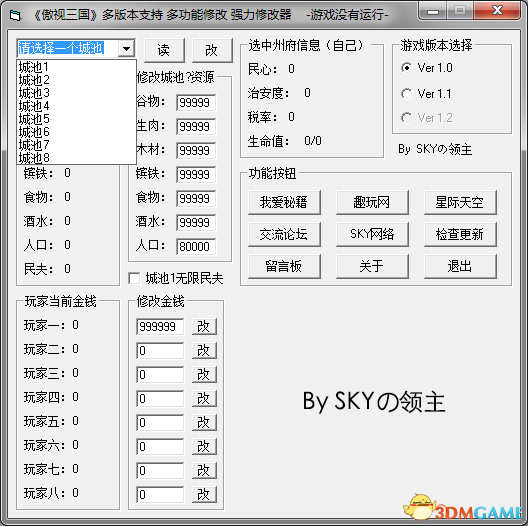The width and height of the screenshot is (528, 526).
Task: Click the 谷物 value input field
Action: [196, 102]
